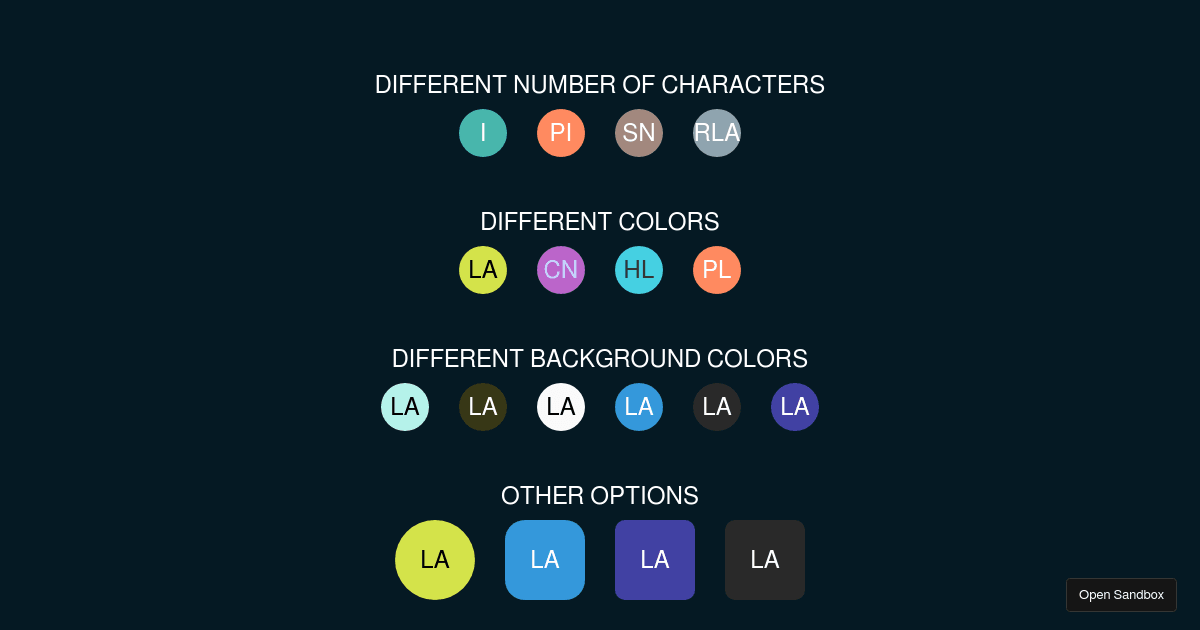Select the purple CN avatar

pos(561,269)
